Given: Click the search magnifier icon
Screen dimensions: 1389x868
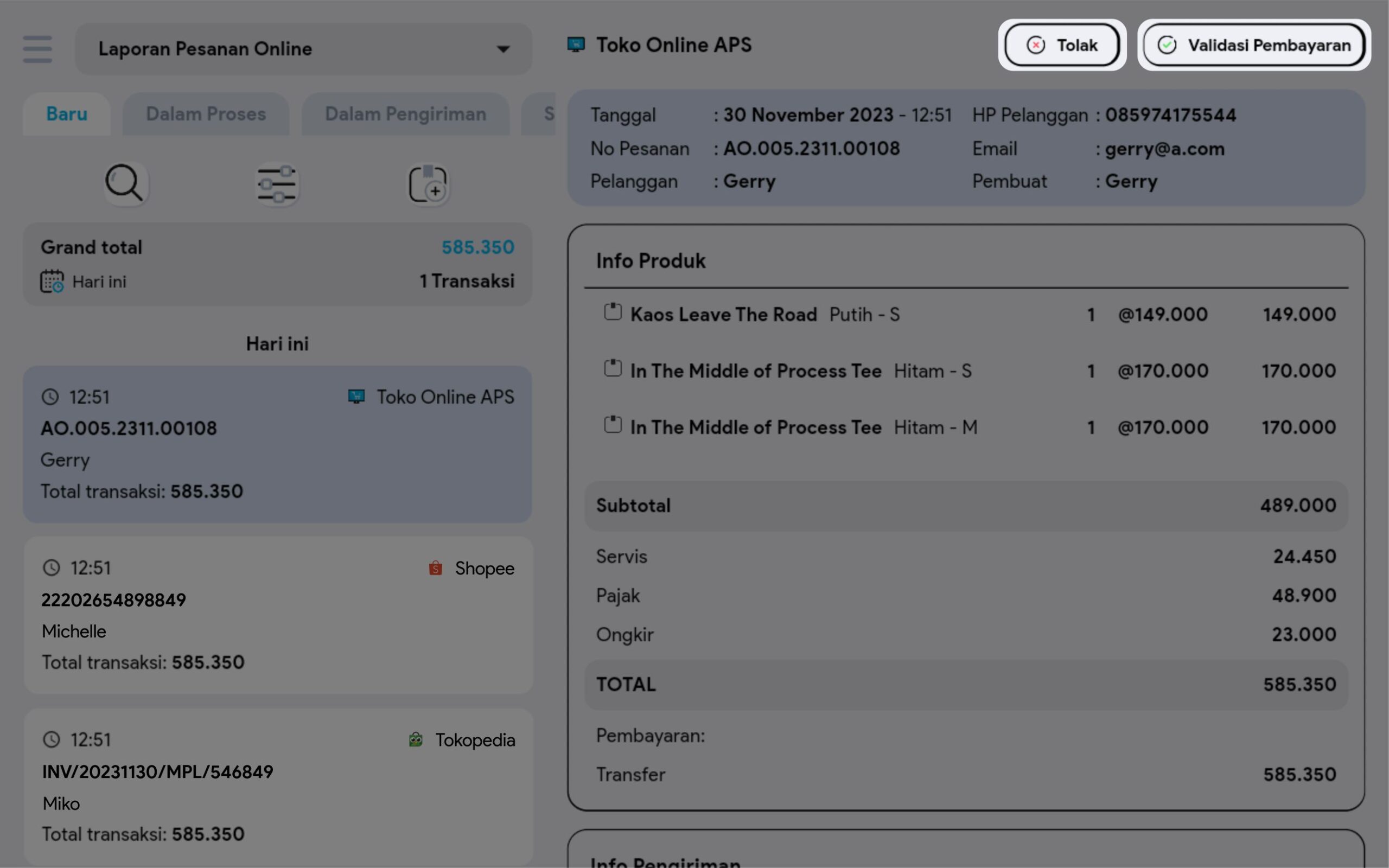Looking at the screenshot, I should point(125,184).
